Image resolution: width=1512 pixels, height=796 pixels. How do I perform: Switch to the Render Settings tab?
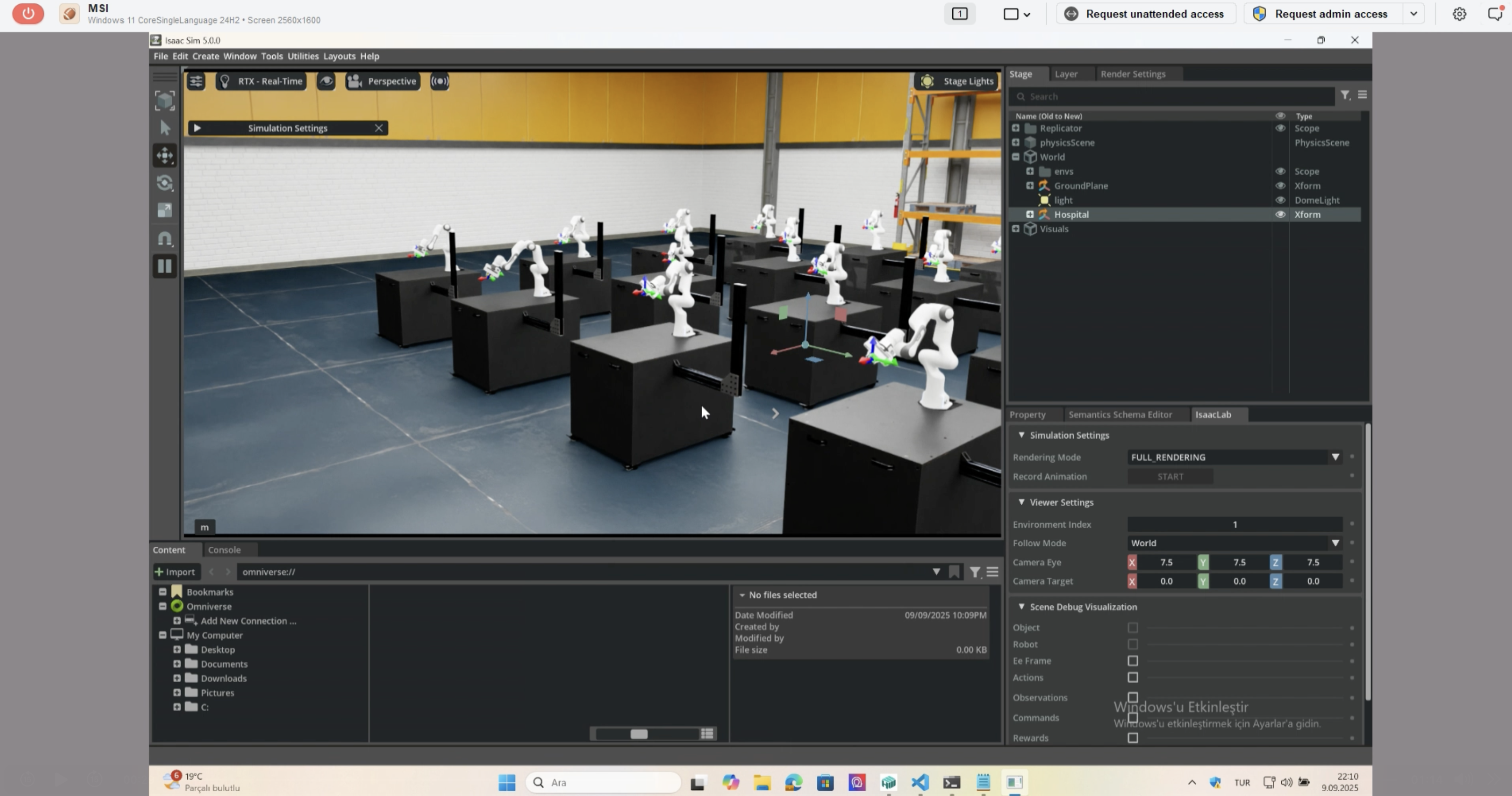pos(1133,74)
